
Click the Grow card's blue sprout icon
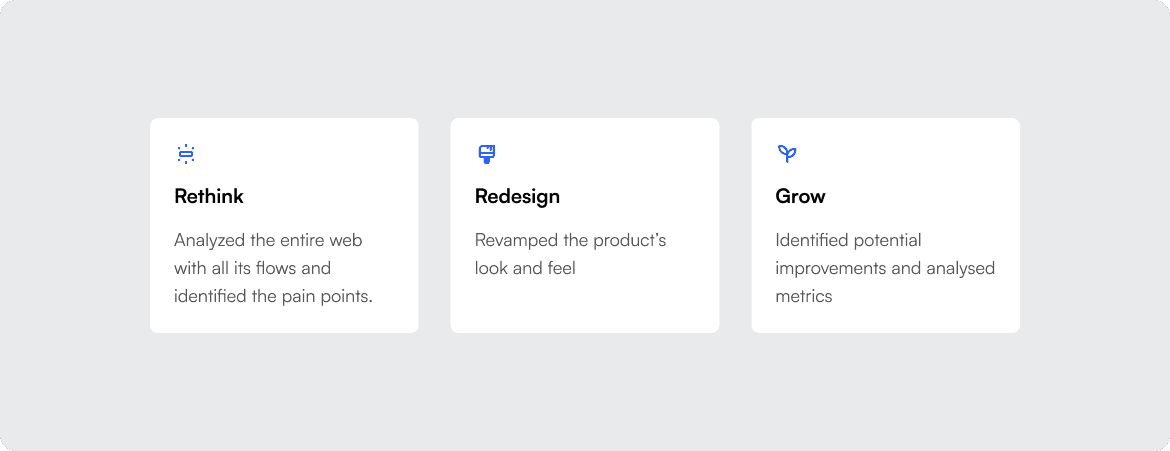787,155
